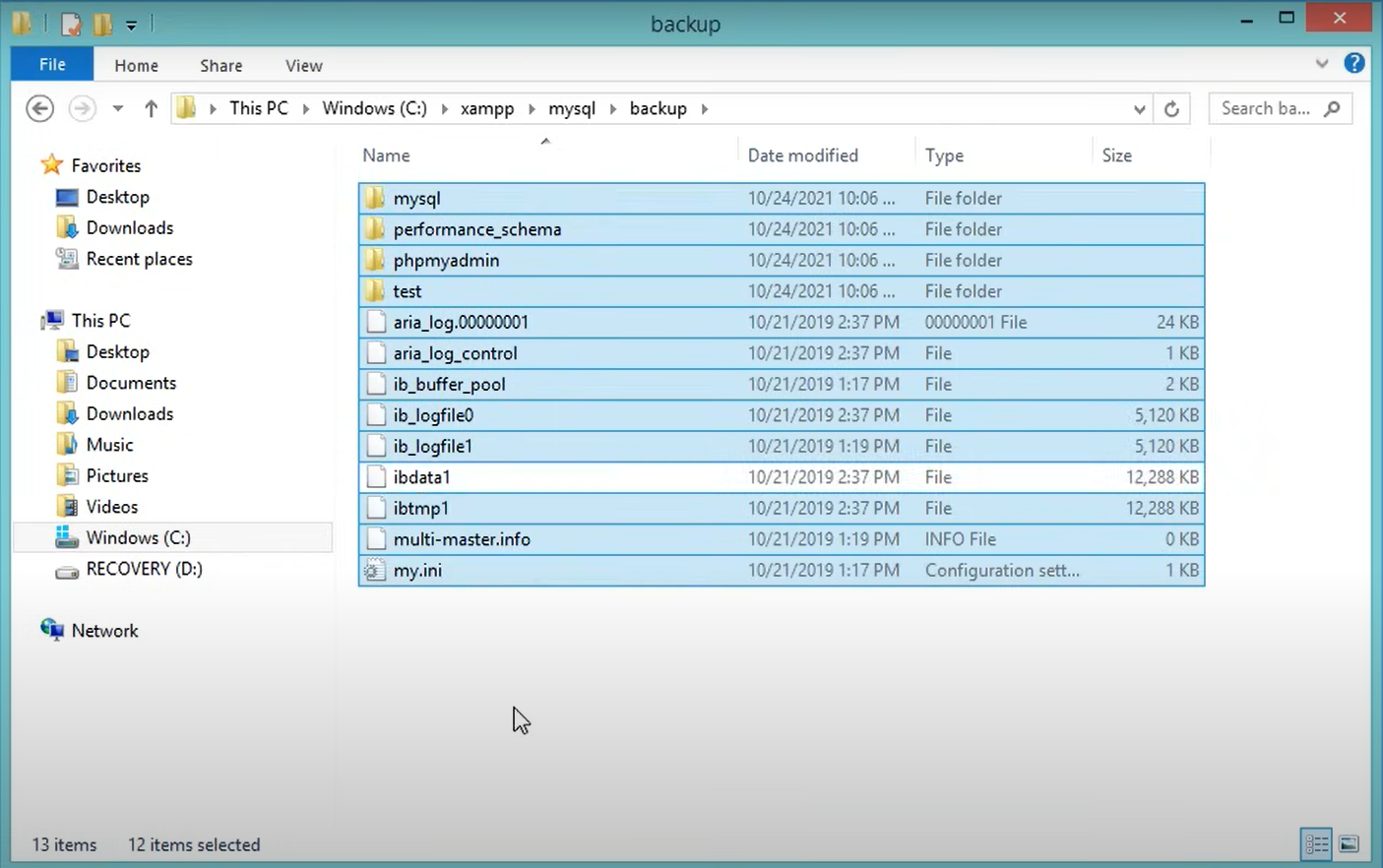Click the phpmyadmin folder icon
Screen dimensions: 1383x868
pos(375,260)
